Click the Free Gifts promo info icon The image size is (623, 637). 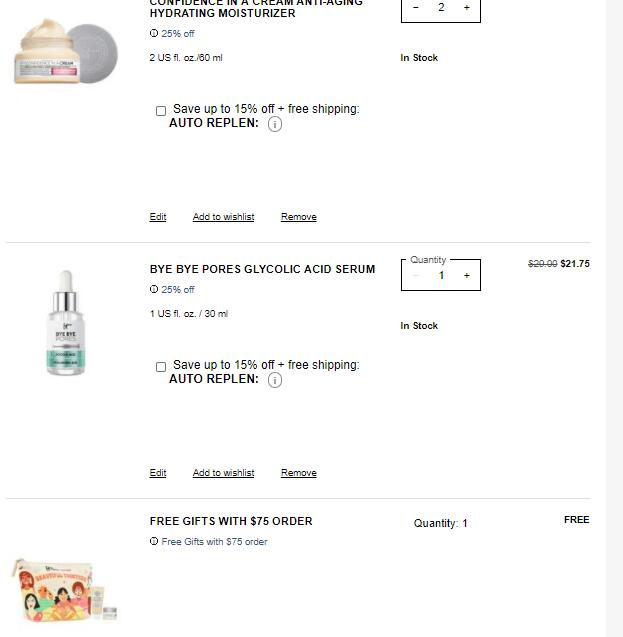154,541
